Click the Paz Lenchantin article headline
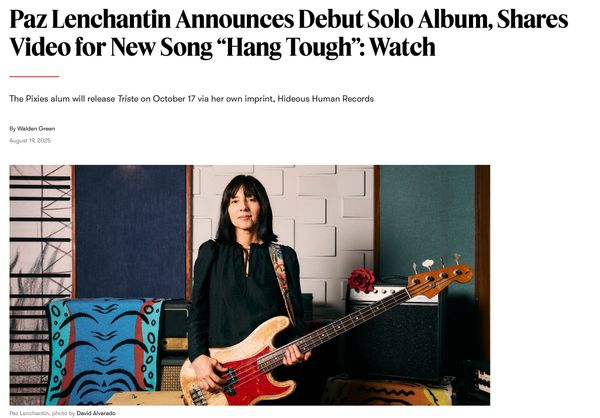600x418 pixels. [289, 33]
